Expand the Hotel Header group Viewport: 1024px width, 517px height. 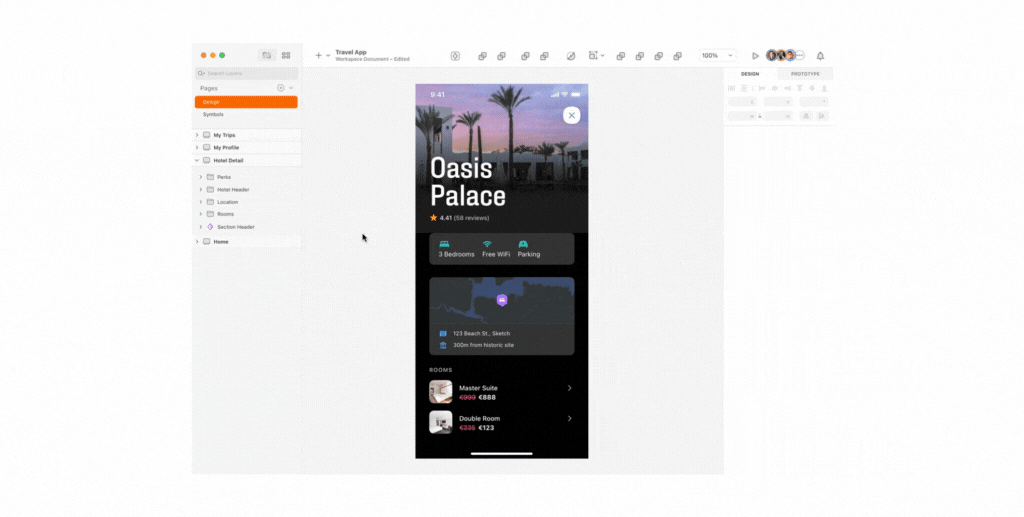point(200,189)
